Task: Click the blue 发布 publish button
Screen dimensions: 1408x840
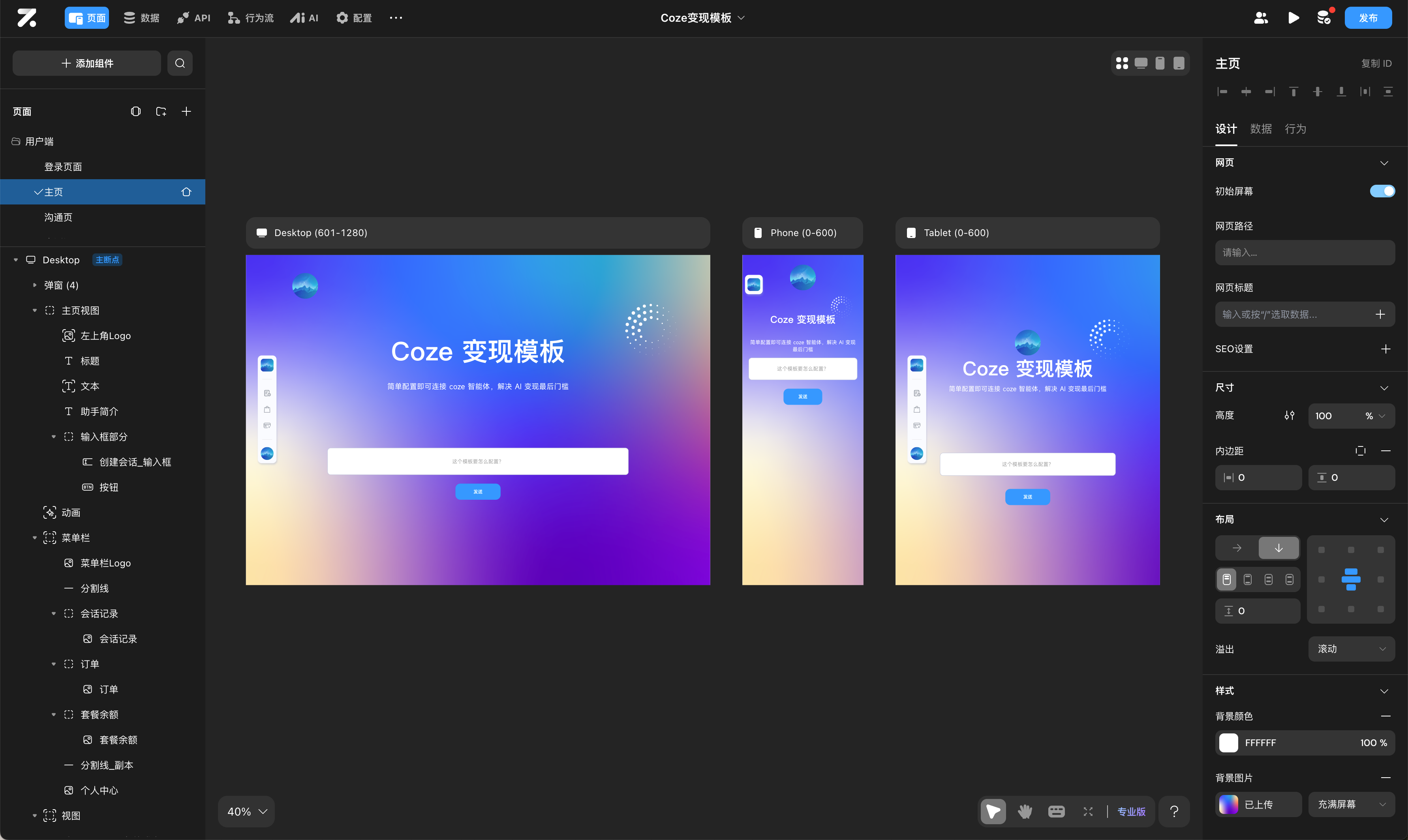Action: 1368,18
